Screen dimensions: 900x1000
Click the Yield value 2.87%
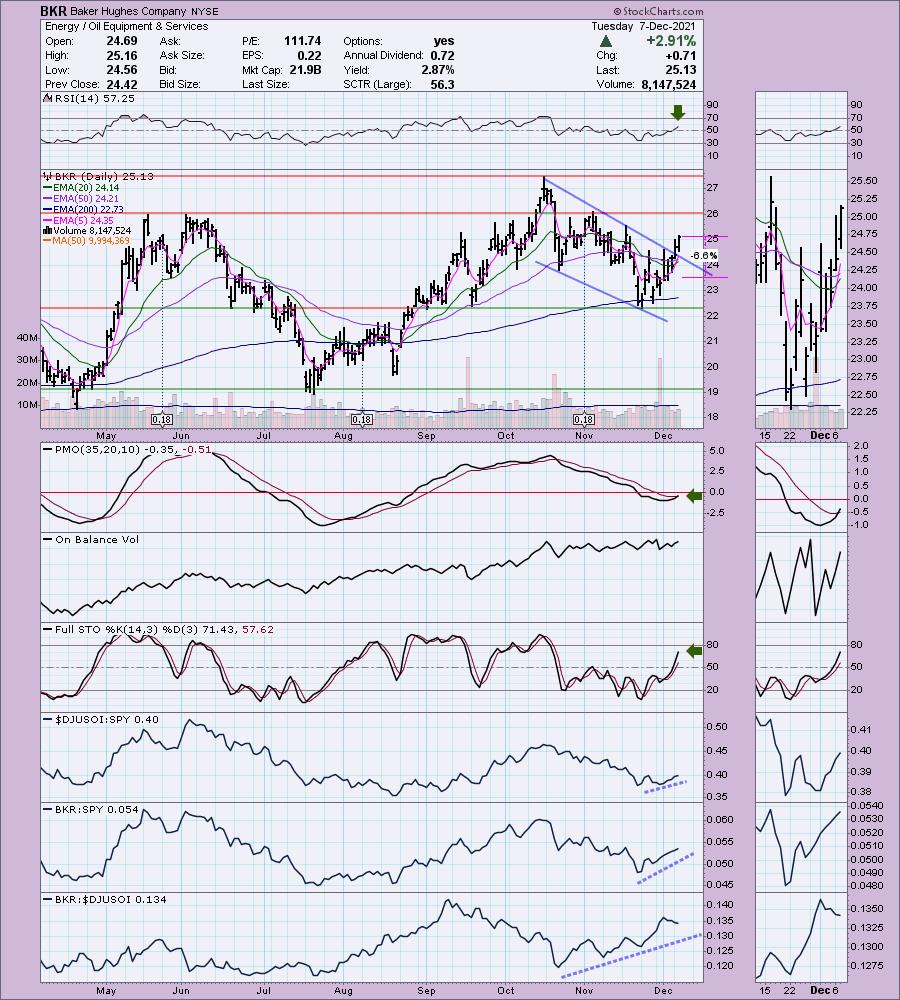[438, 70]
